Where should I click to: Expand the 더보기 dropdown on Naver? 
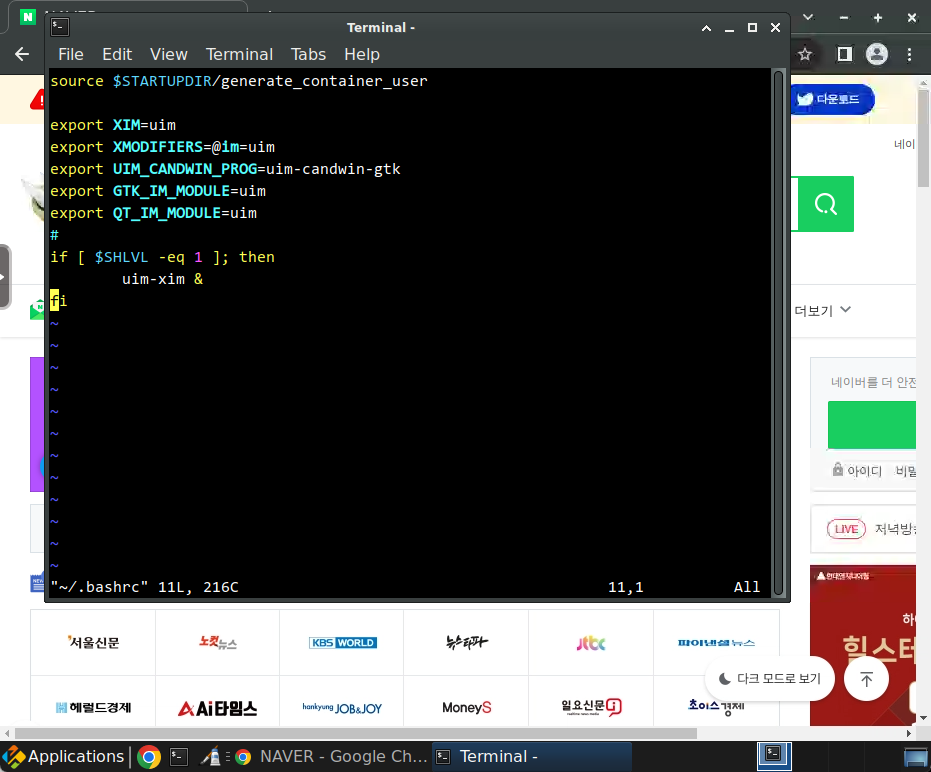click(822, 311)
